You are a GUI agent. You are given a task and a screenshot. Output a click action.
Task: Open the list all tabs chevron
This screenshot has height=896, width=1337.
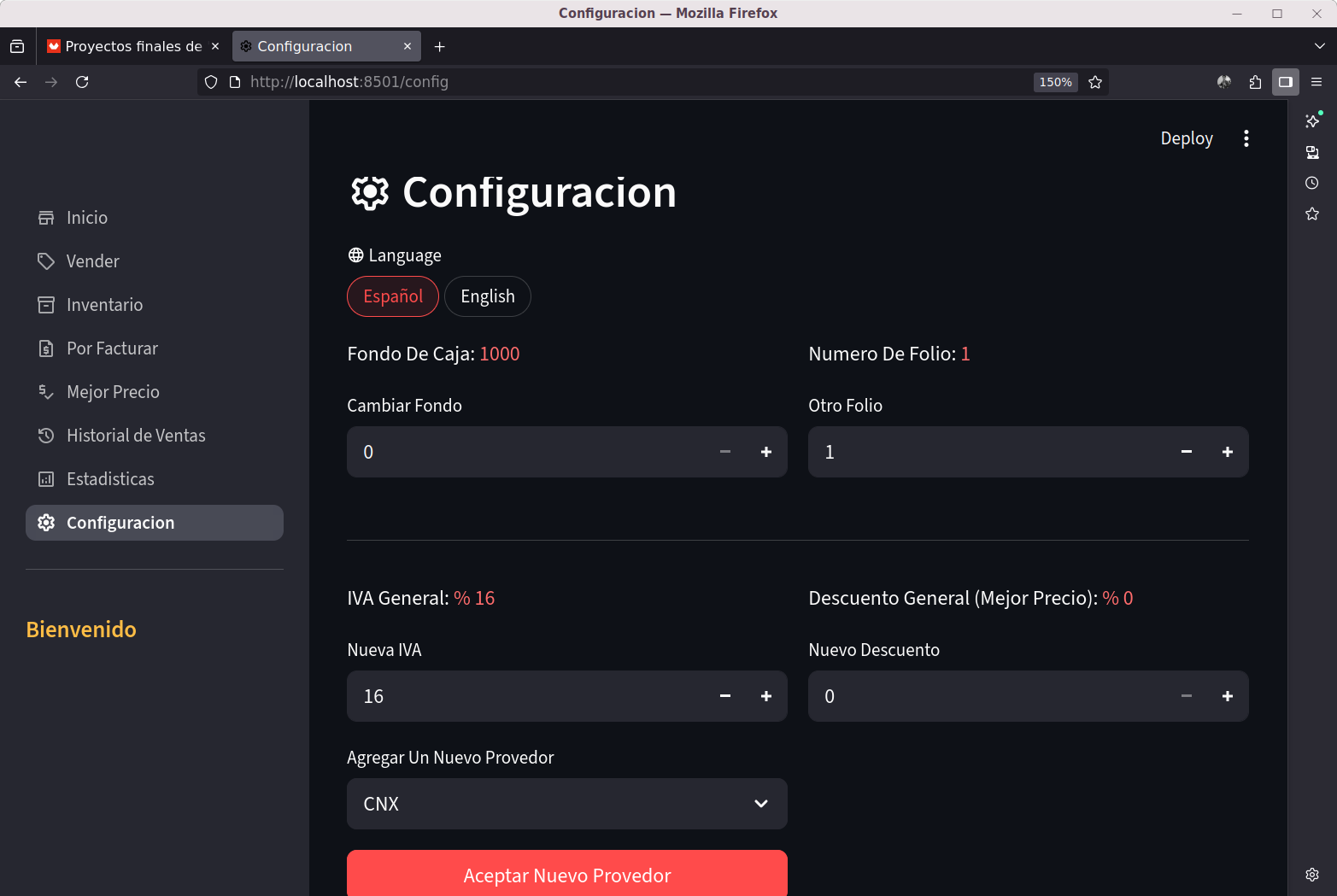(1319, 46)
